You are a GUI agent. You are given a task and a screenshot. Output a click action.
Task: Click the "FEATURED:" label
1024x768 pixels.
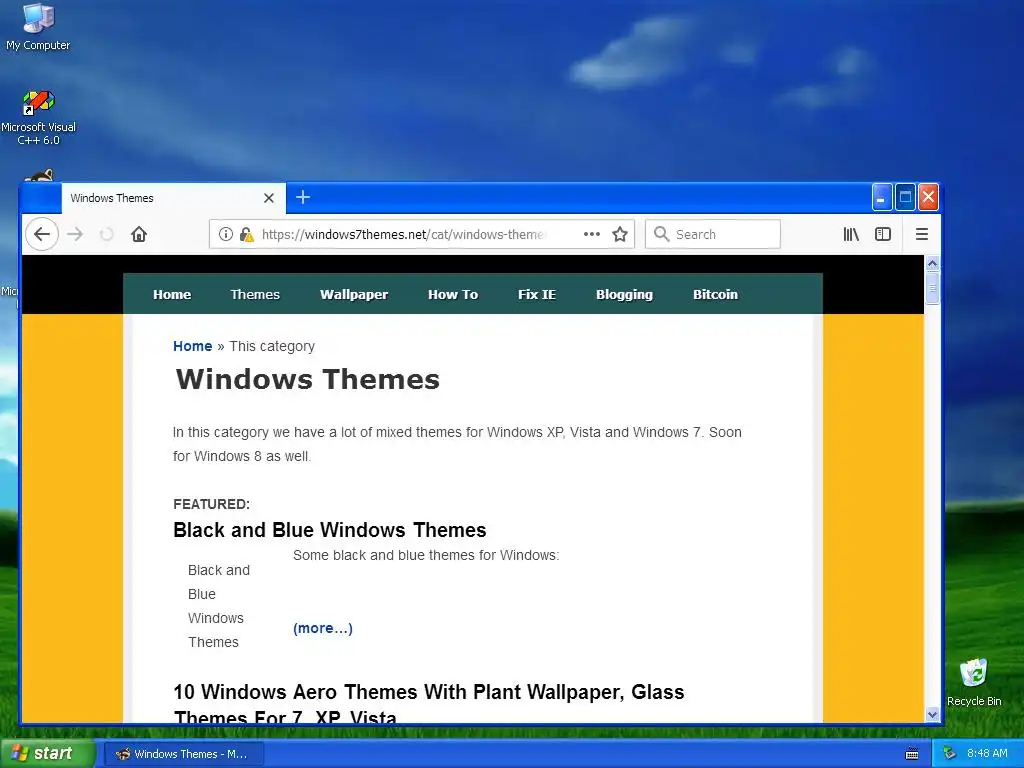pyautogui.click(x=212, y=504)
